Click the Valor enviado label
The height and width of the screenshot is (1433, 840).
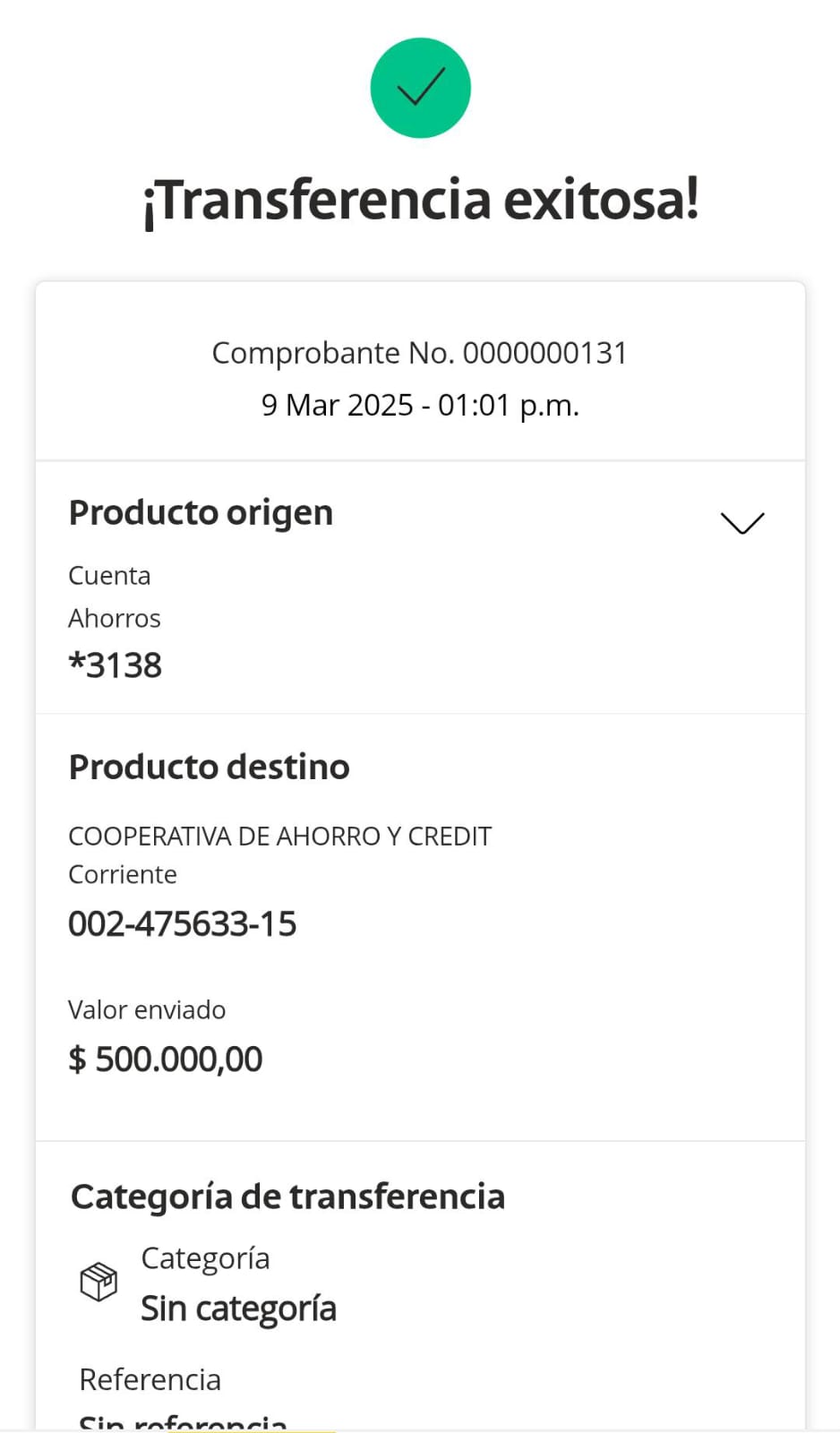click(x=147, y=1009)
